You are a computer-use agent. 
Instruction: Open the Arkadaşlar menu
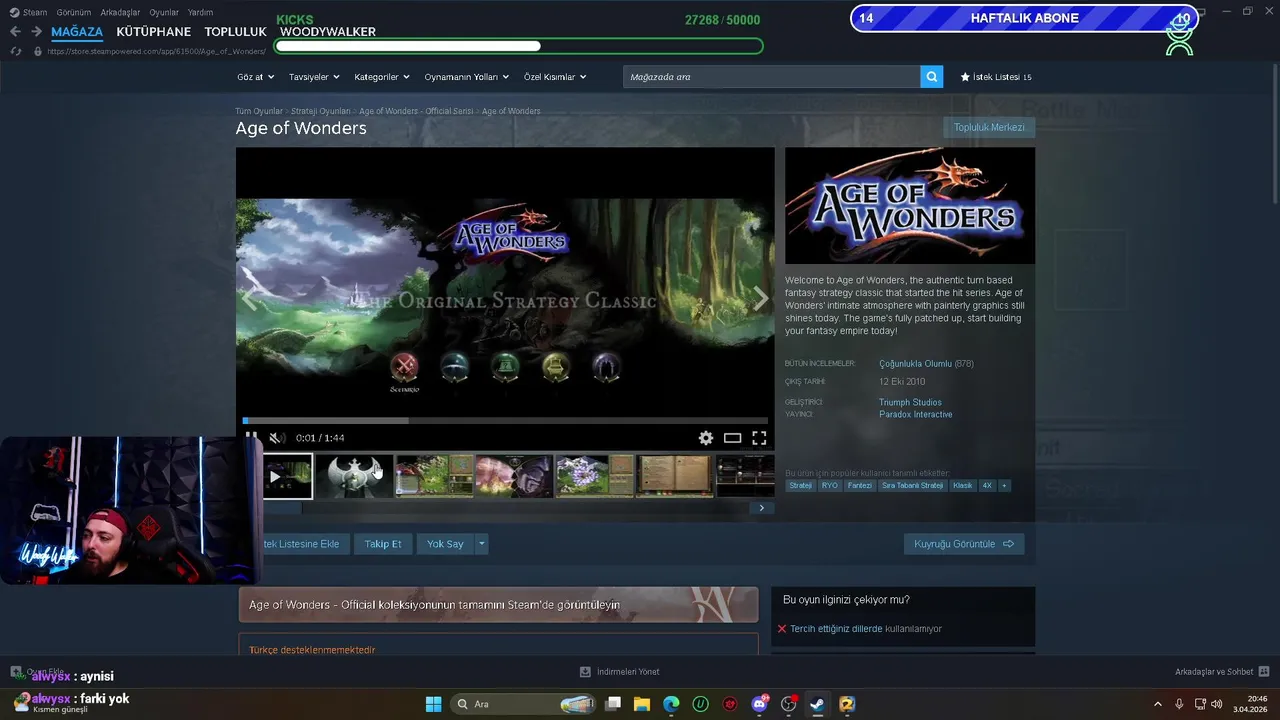[x=121, y=12]
